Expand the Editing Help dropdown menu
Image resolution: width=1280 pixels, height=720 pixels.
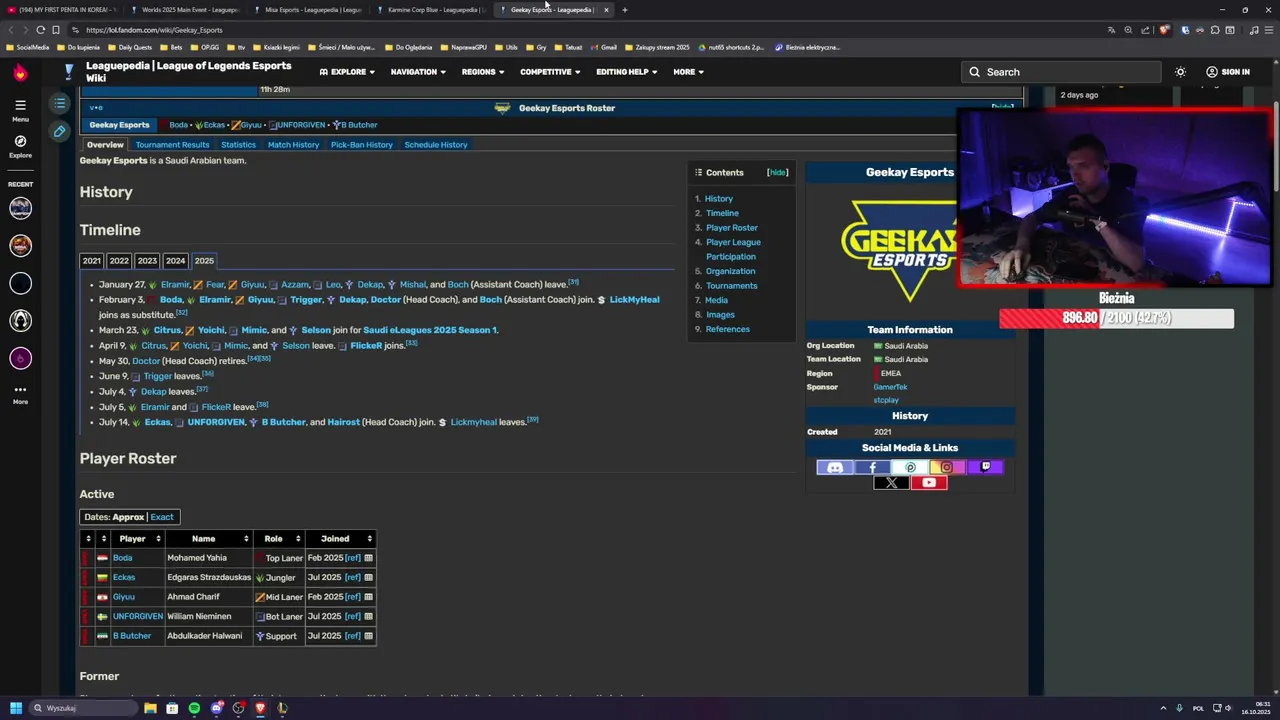point(627,72)
